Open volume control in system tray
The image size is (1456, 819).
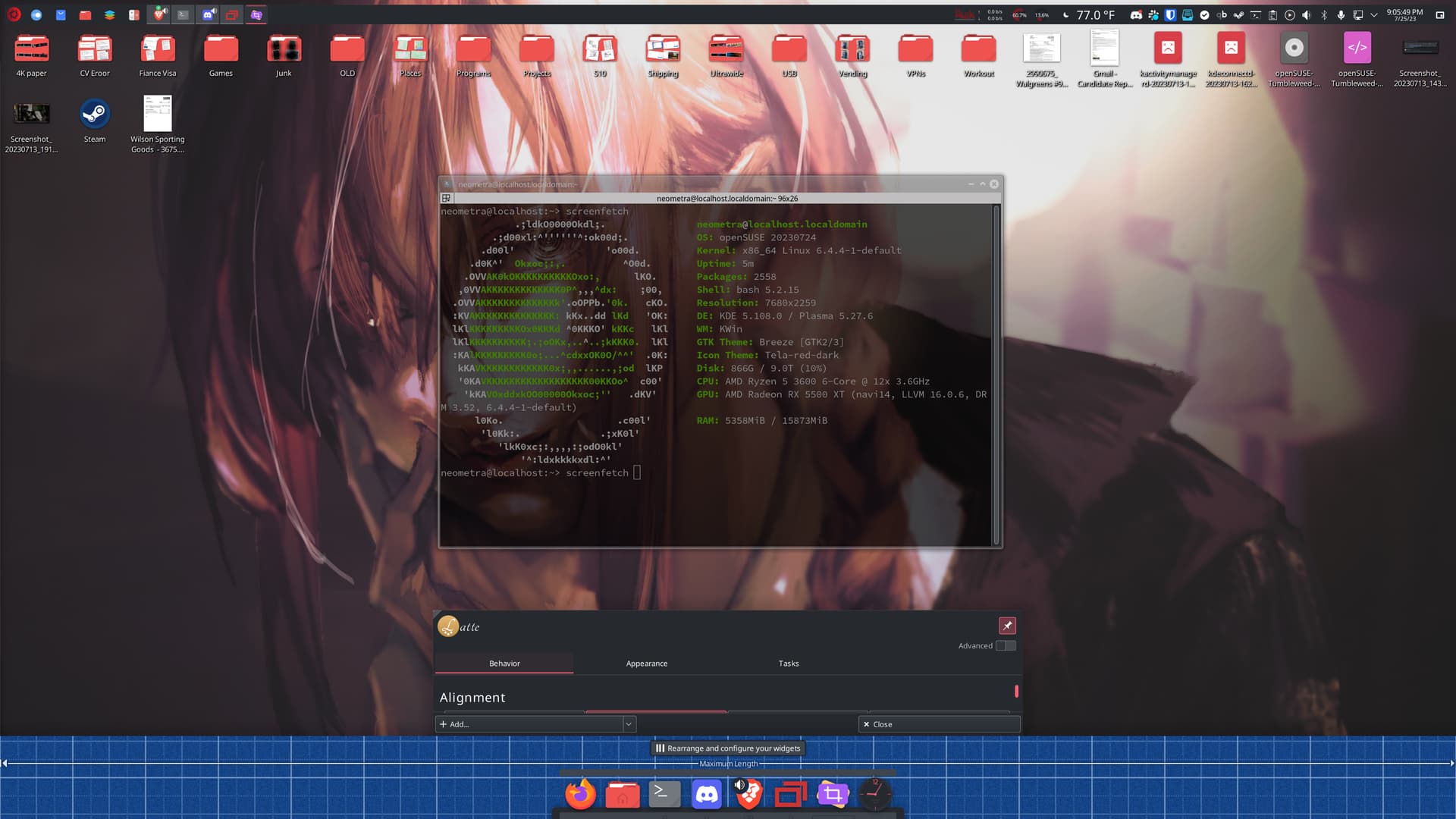pos(1307,14)
